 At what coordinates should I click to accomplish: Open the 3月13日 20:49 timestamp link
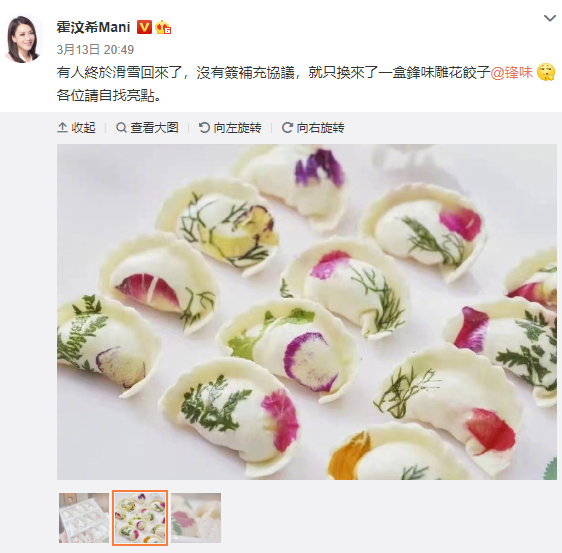95,49
